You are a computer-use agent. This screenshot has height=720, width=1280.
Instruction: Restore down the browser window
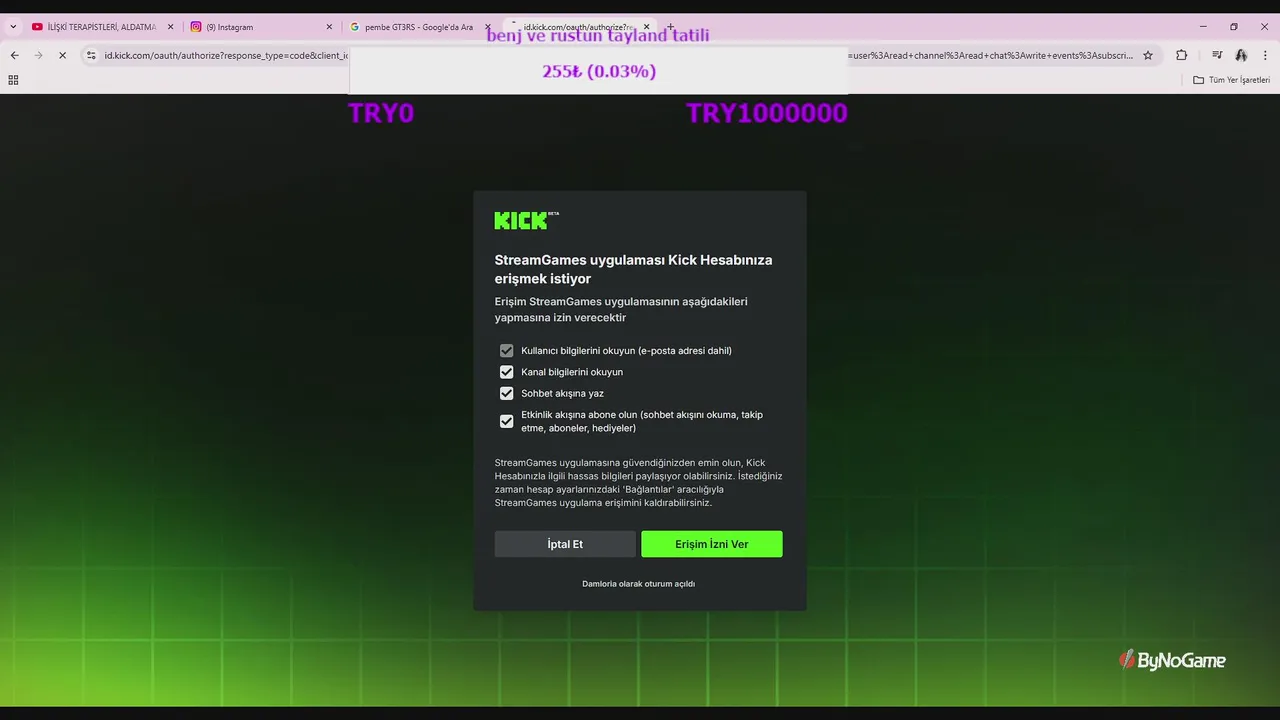coord(1234,27)
